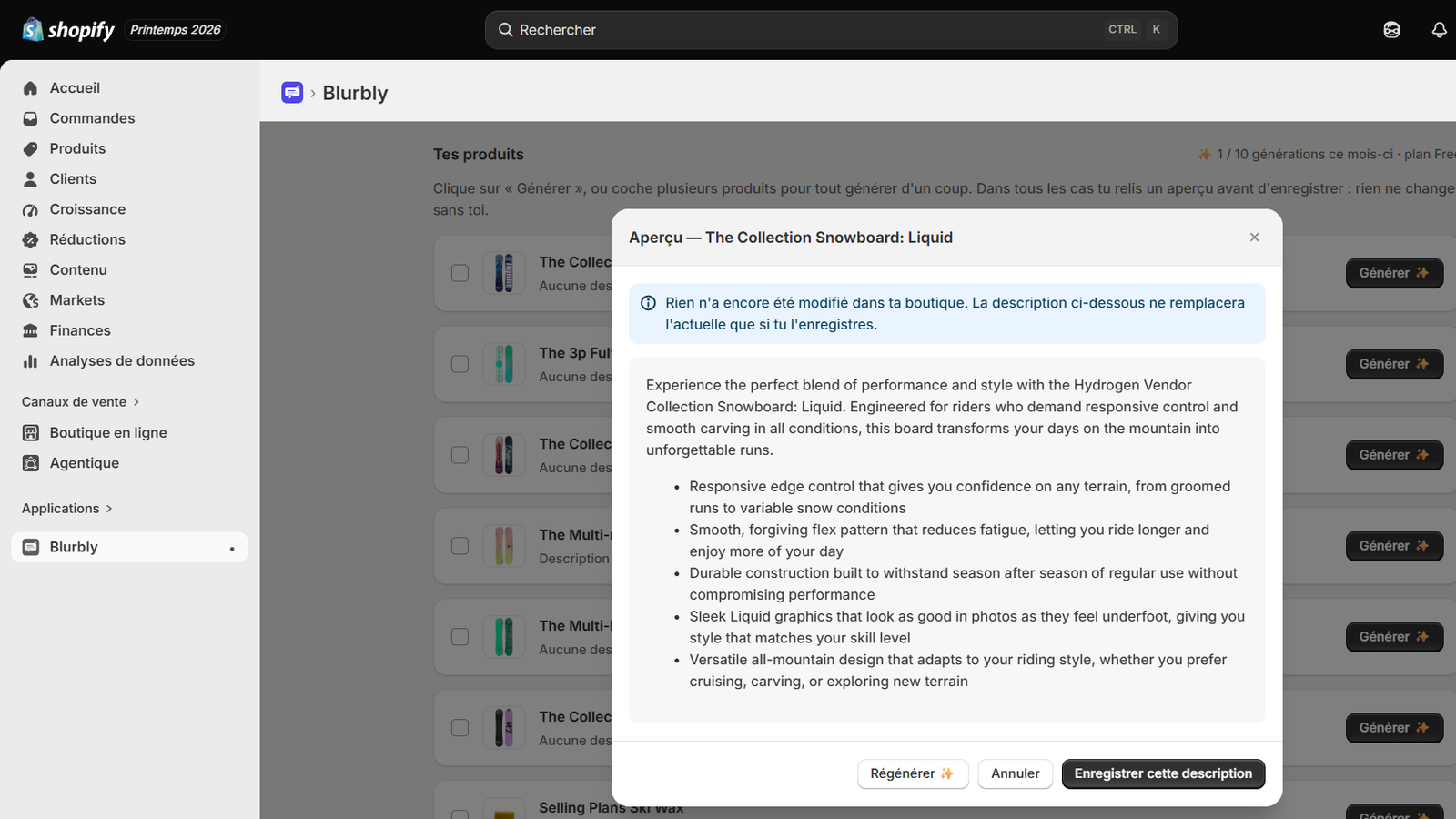Click the product name 'The 3p Ful'

click(575, 353)
